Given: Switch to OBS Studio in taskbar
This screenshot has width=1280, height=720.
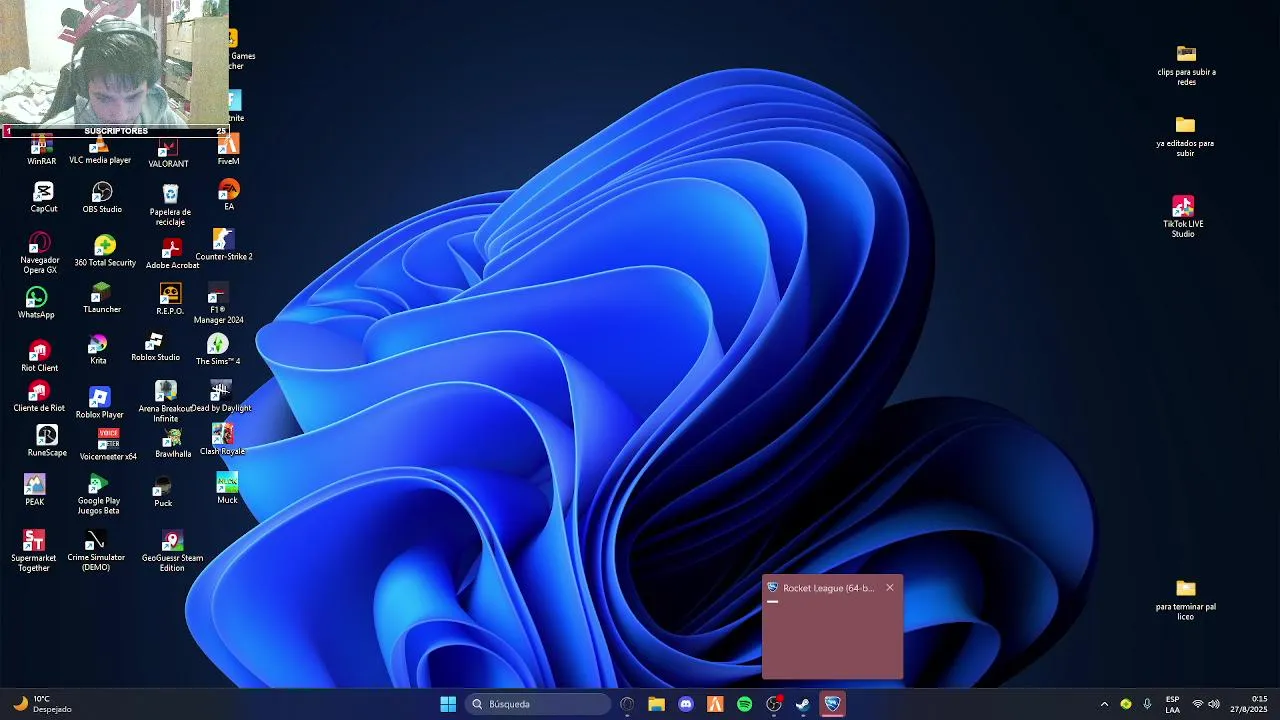Looking at the screenshot, I should 774,704.
